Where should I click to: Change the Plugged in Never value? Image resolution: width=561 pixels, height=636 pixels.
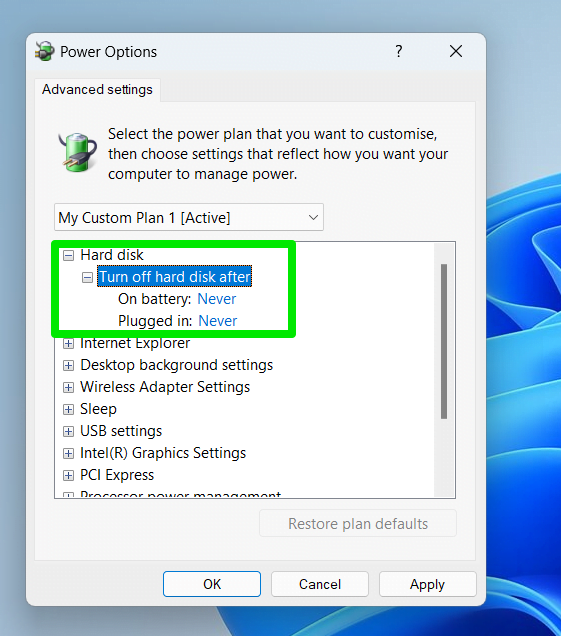pos(217,321)
